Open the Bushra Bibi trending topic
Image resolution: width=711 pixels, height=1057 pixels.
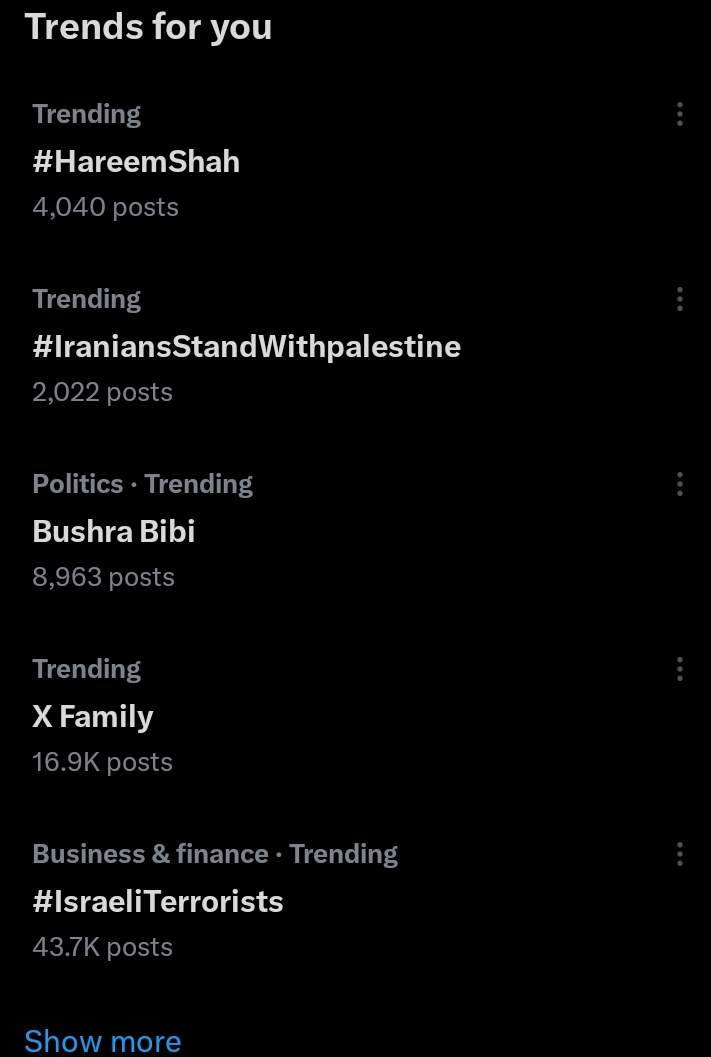pyautogui.click(x=114, y=532)
